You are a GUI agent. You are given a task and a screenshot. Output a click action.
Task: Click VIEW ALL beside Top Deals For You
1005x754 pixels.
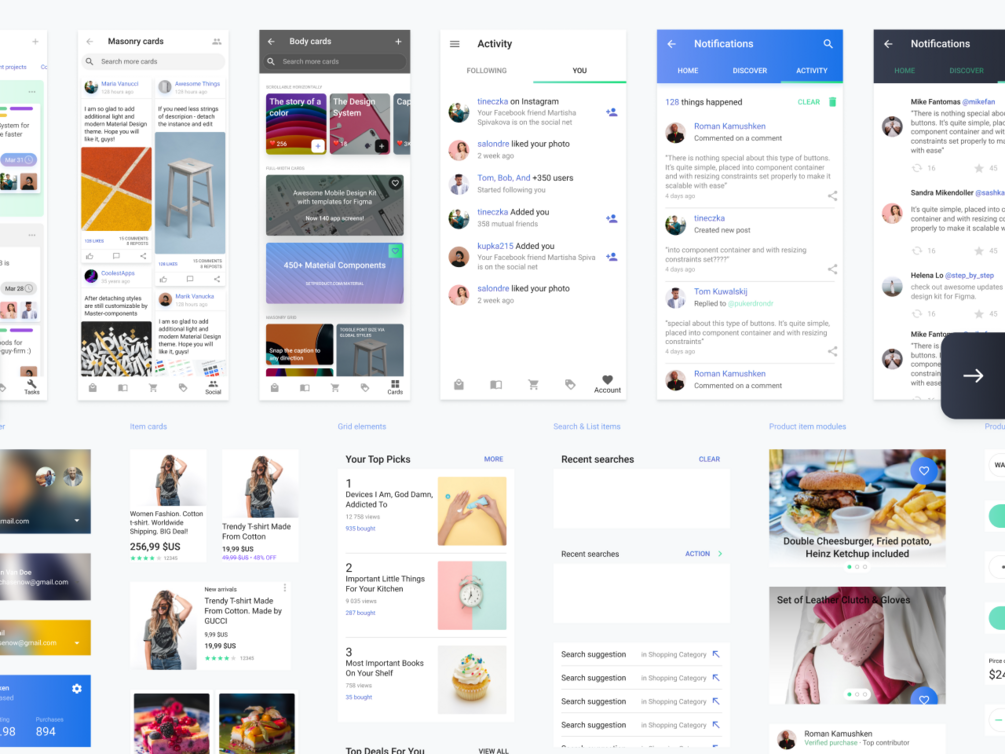[494, 751]
